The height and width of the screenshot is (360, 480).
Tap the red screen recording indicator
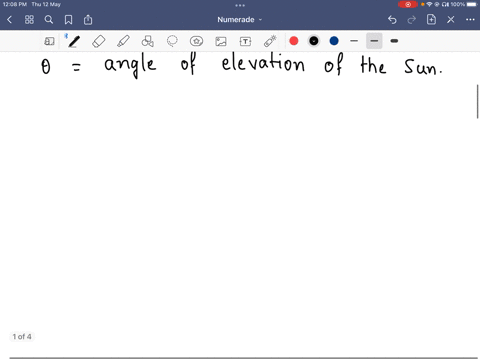click(x=408, y=4)
